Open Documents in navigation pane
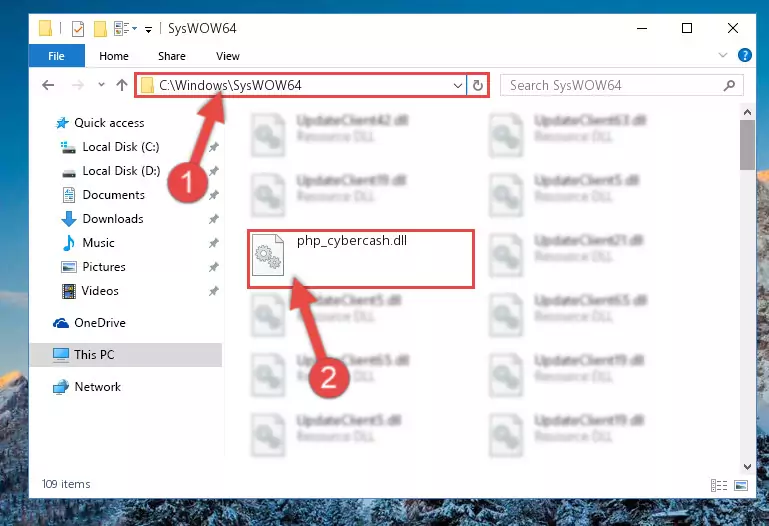Image resolution: width=769 pixels, height=526 pixels. 113,195
